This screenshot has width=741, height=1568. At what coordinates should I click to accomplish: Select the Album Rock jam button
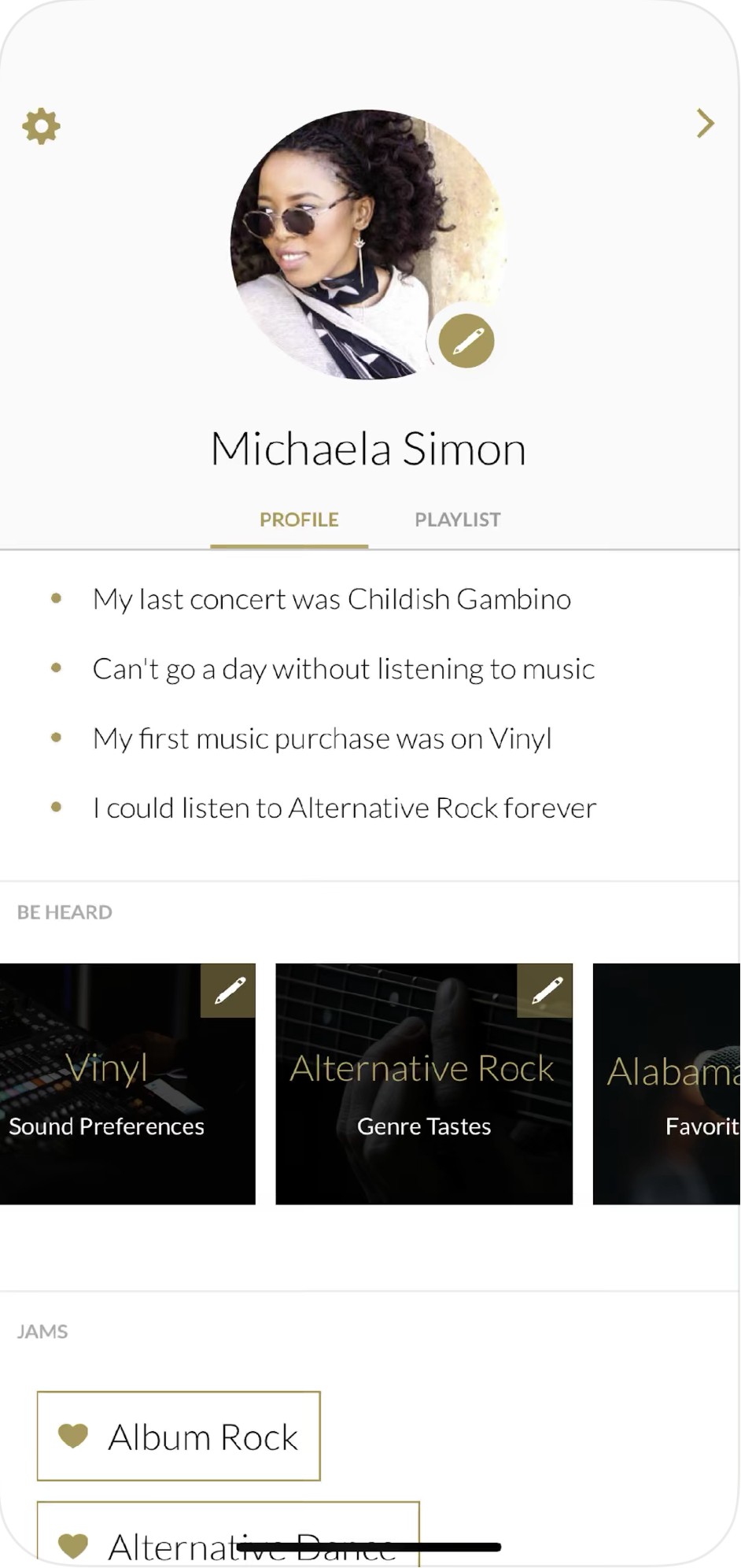(x=203, y=1437)
